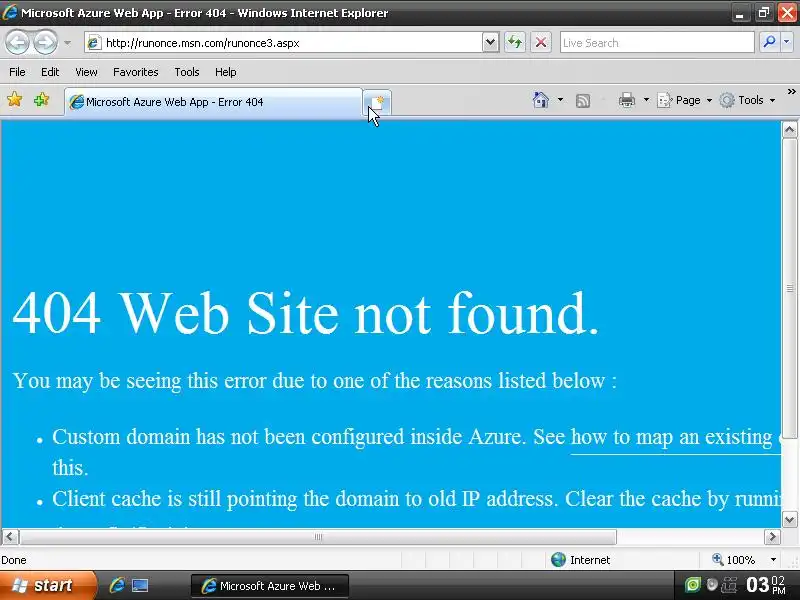Click the Windows start button
The image size is (800, 600).
48,586
